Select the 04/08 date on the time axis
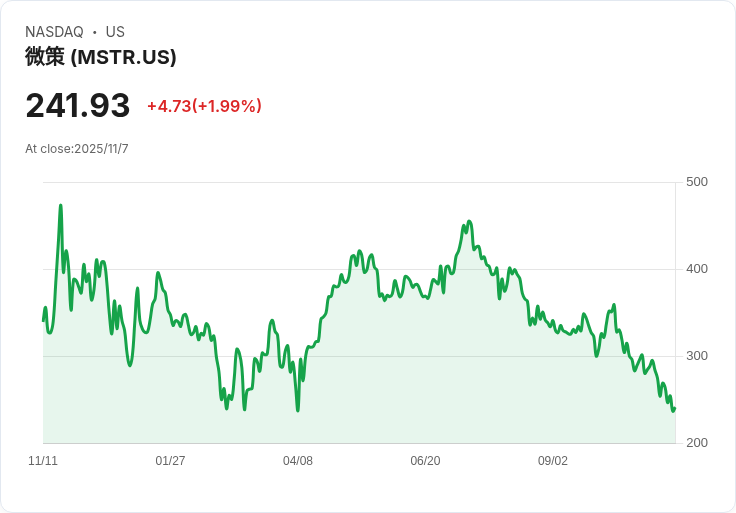 (298, 461)
